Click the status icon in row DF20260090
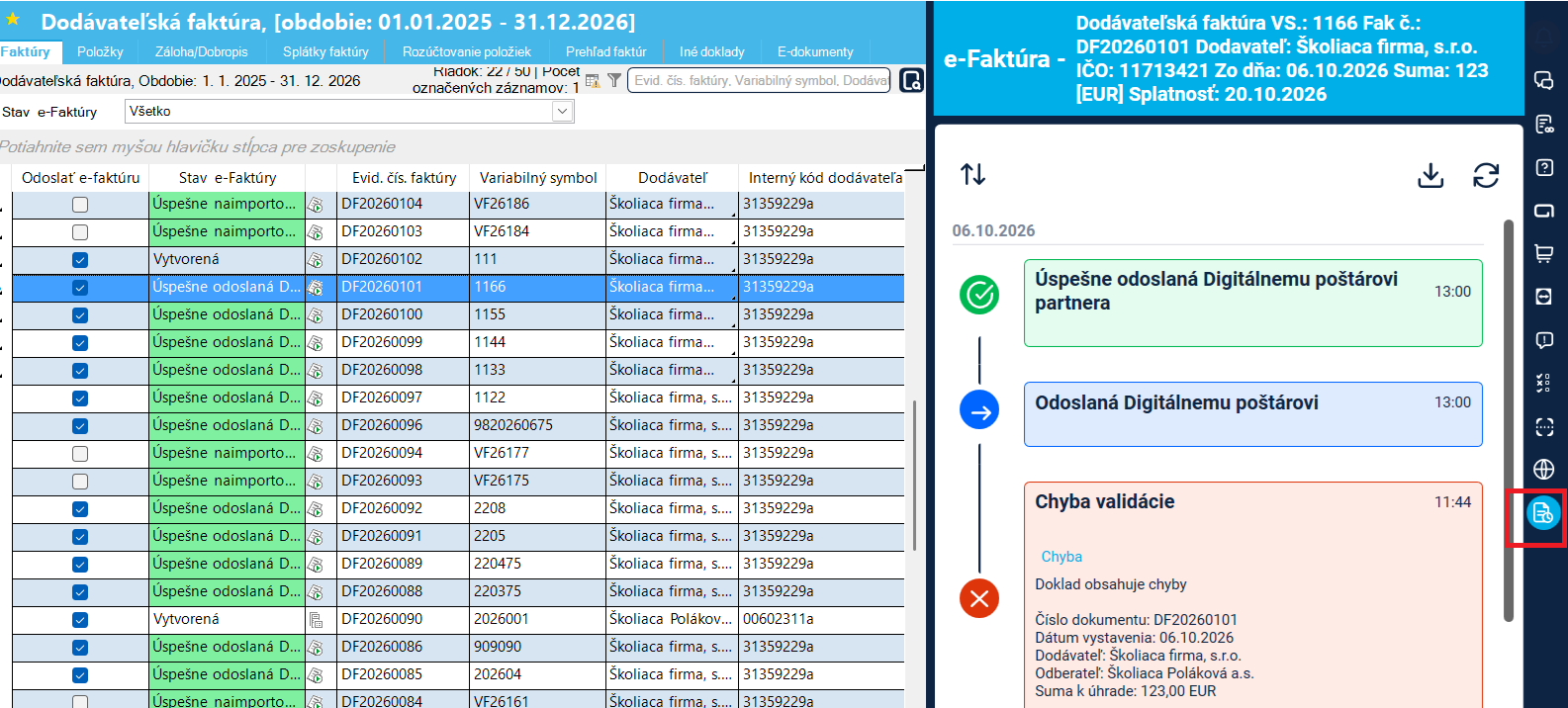This screenshot has width=1568, height=708. (317, 620)
